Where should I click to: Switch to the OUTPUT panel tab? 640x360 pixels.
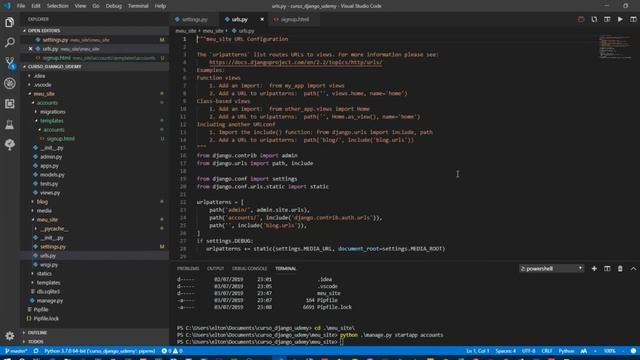pos(216,269)
